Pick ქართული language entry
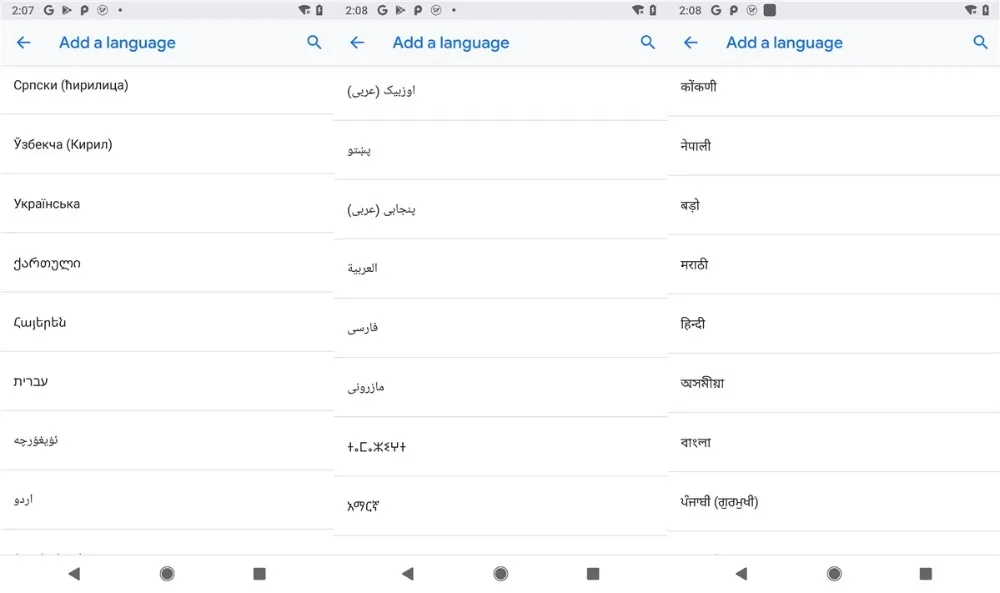This screenshot has height=593, width=1000. (166, 263)
